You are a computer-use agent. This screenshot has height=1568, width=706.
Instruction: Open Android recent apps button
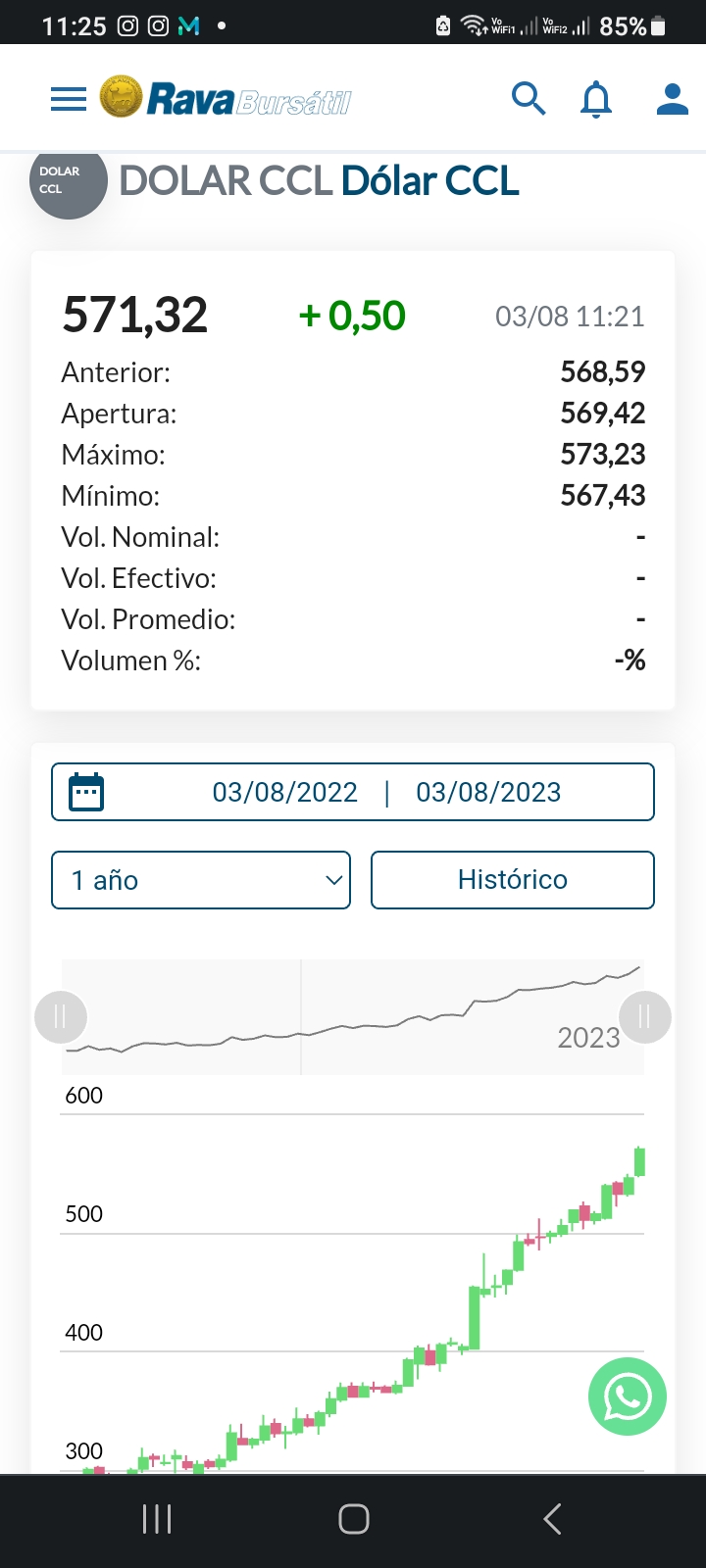(x=157, y=1519)
